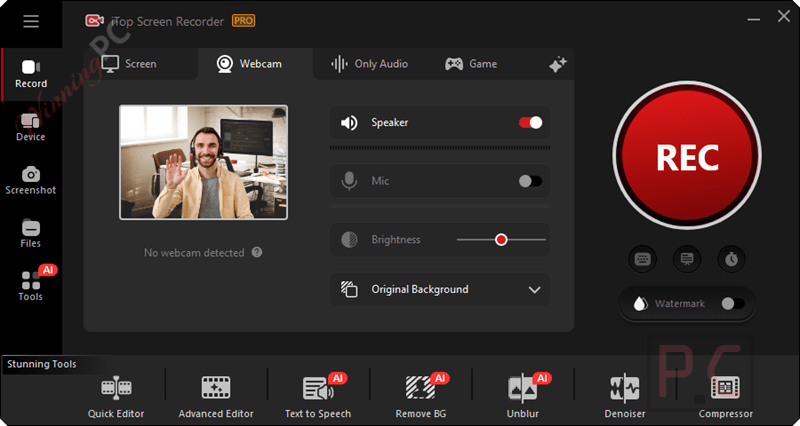Open the Original Background dropdown
This screenshot has height=426, width=800.
(x=440, y=289)
